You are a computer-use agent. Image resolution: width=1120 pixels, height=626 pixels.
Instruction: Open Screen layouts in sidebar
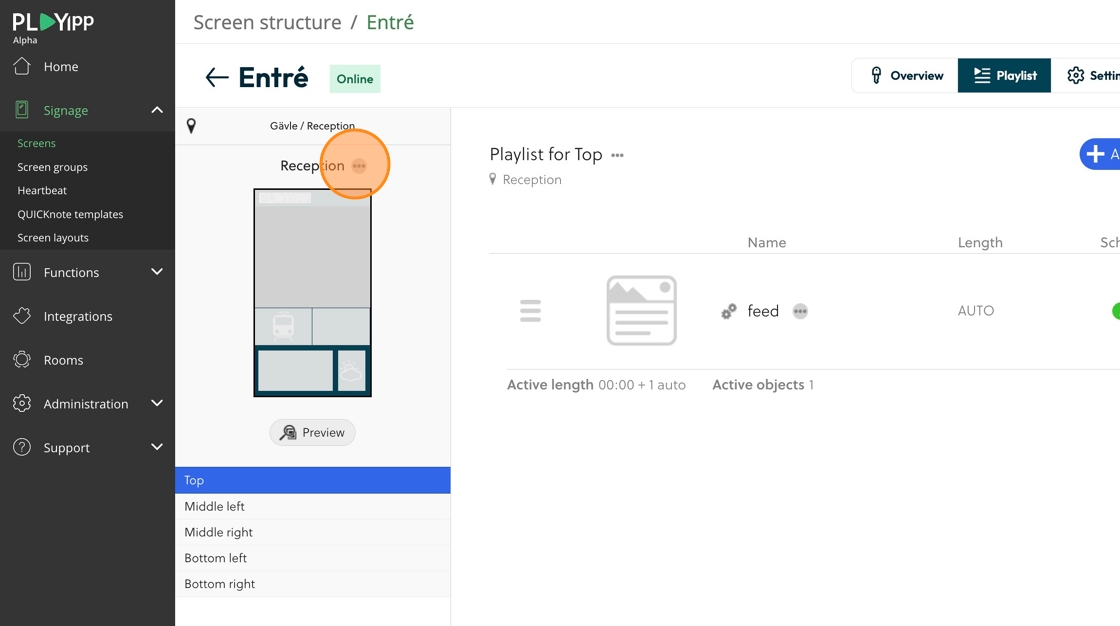53,237
